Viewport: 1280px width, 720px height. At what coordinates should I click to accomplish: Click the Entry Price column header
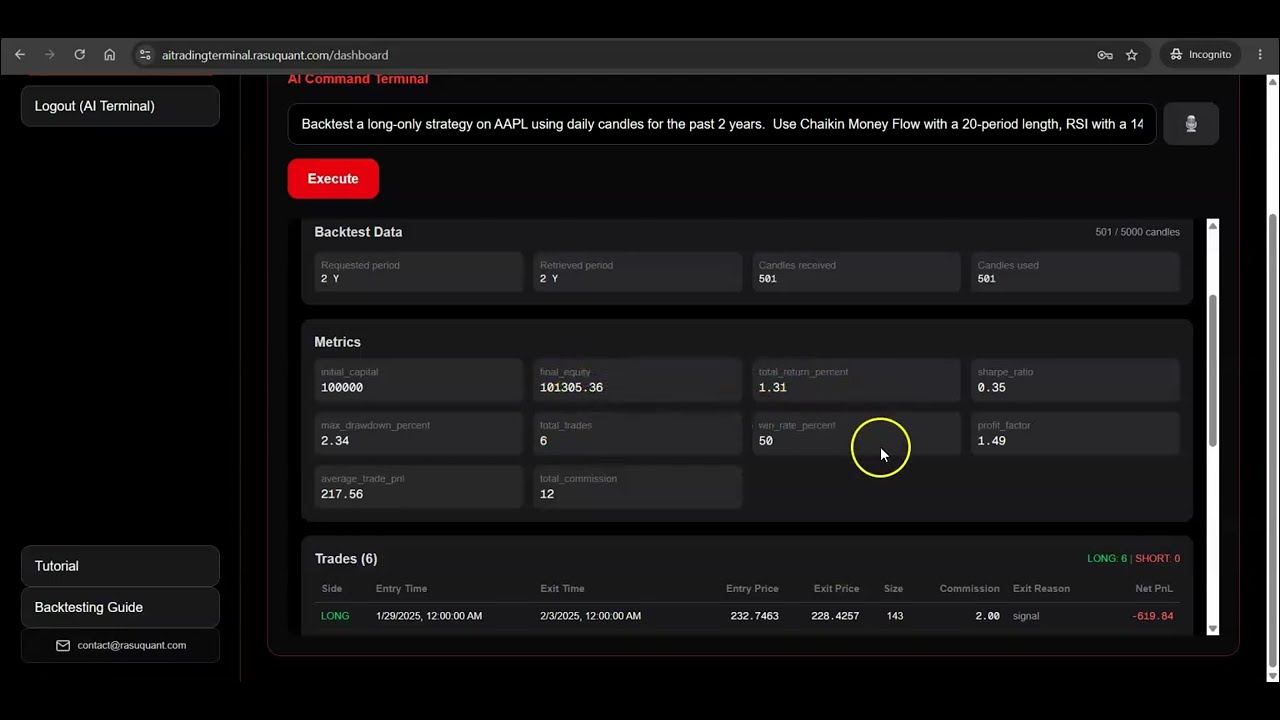(x=752, y=589)
